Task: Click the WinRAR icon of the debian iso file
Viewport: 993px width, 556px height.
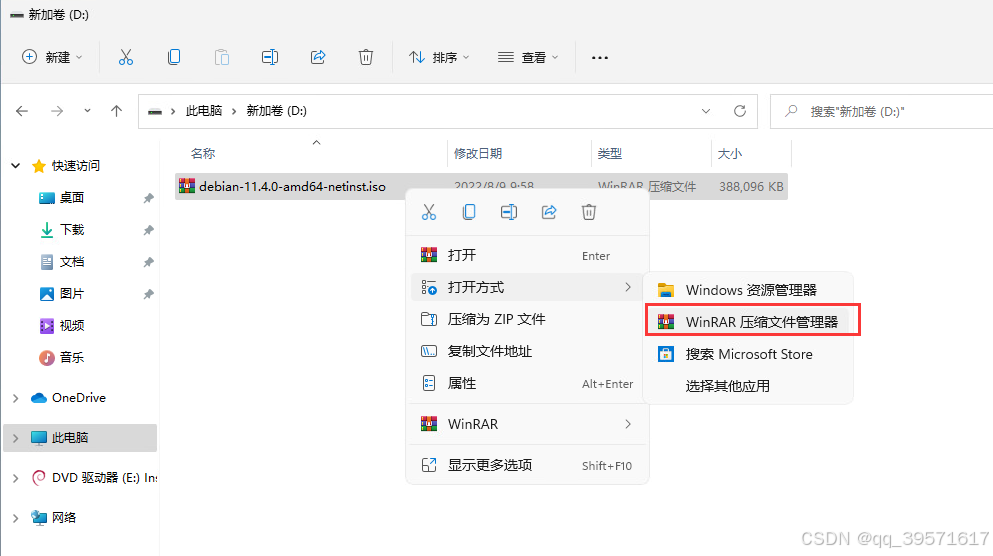Action: pyautogui.click(x=187, y=186)
